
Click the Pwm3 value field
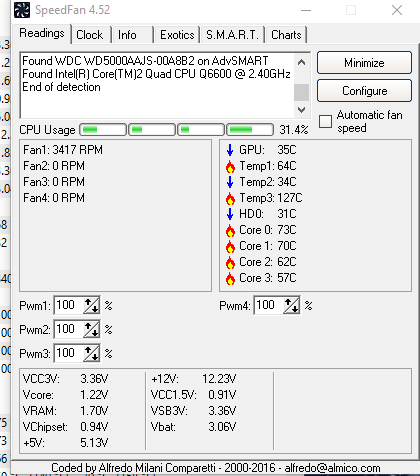69,353
